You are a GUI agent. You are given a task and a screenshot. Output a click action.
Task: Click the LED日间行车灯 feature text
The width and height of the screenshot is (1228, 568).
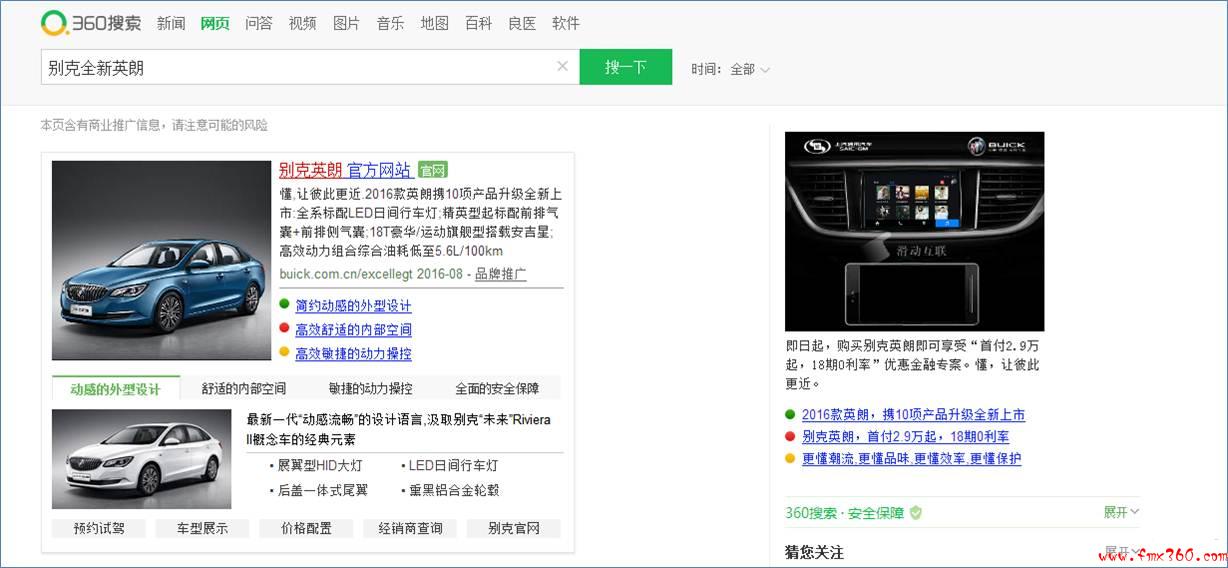[453, 466]
